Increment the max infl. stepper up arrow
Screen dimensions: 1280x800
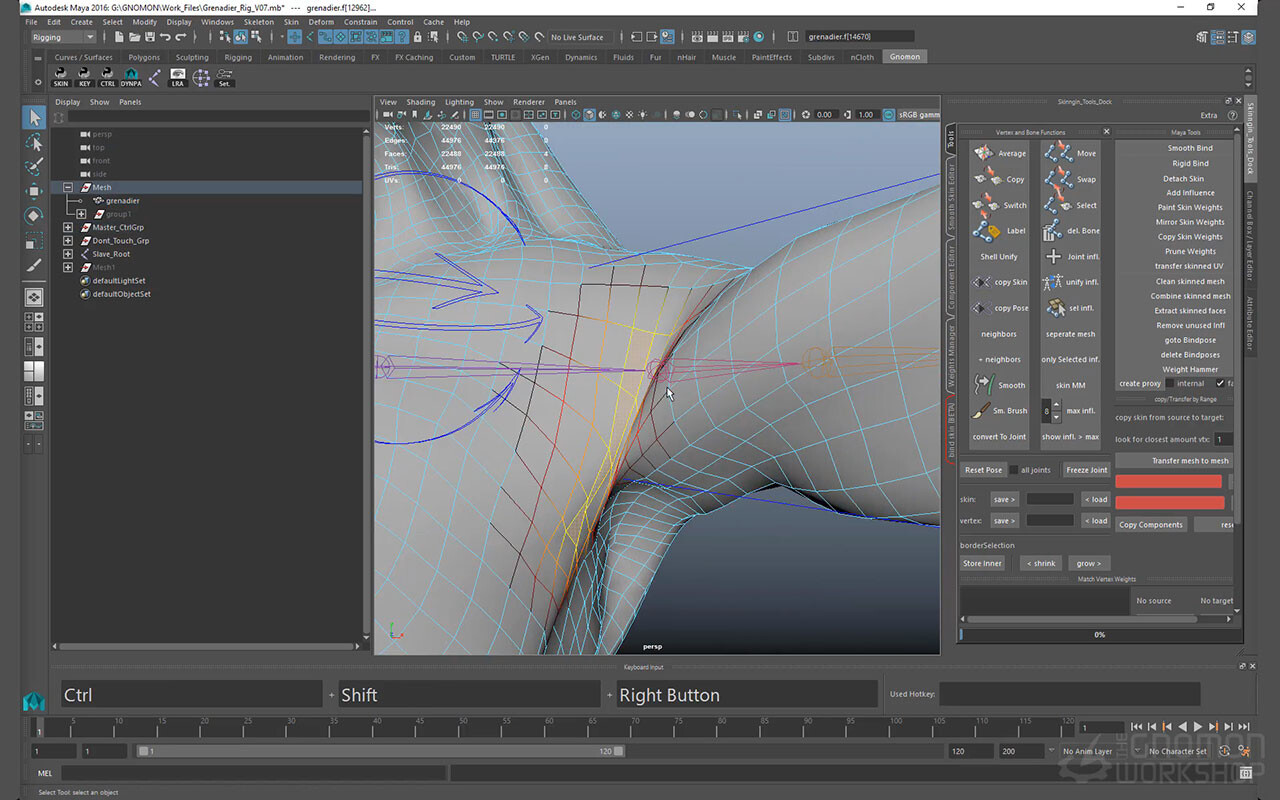click(x=1057, y=405)
